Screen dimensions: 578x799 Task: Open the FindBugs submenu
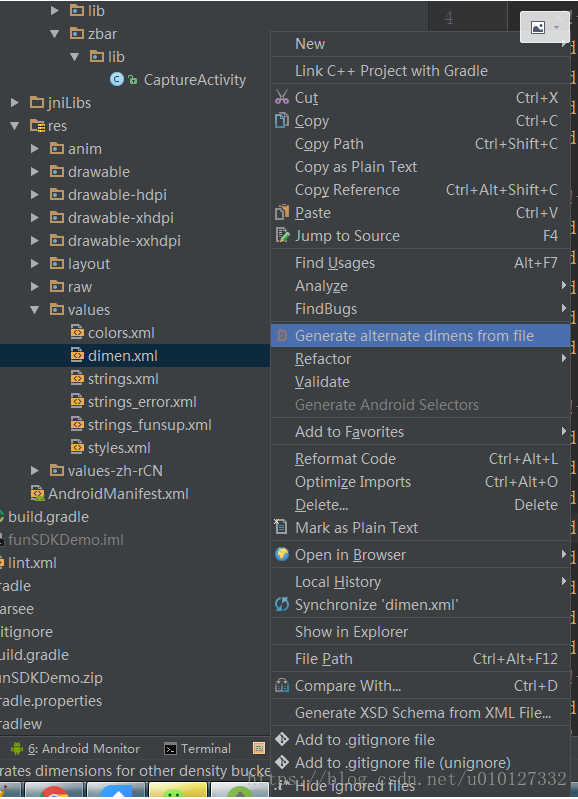pos(420,308)
